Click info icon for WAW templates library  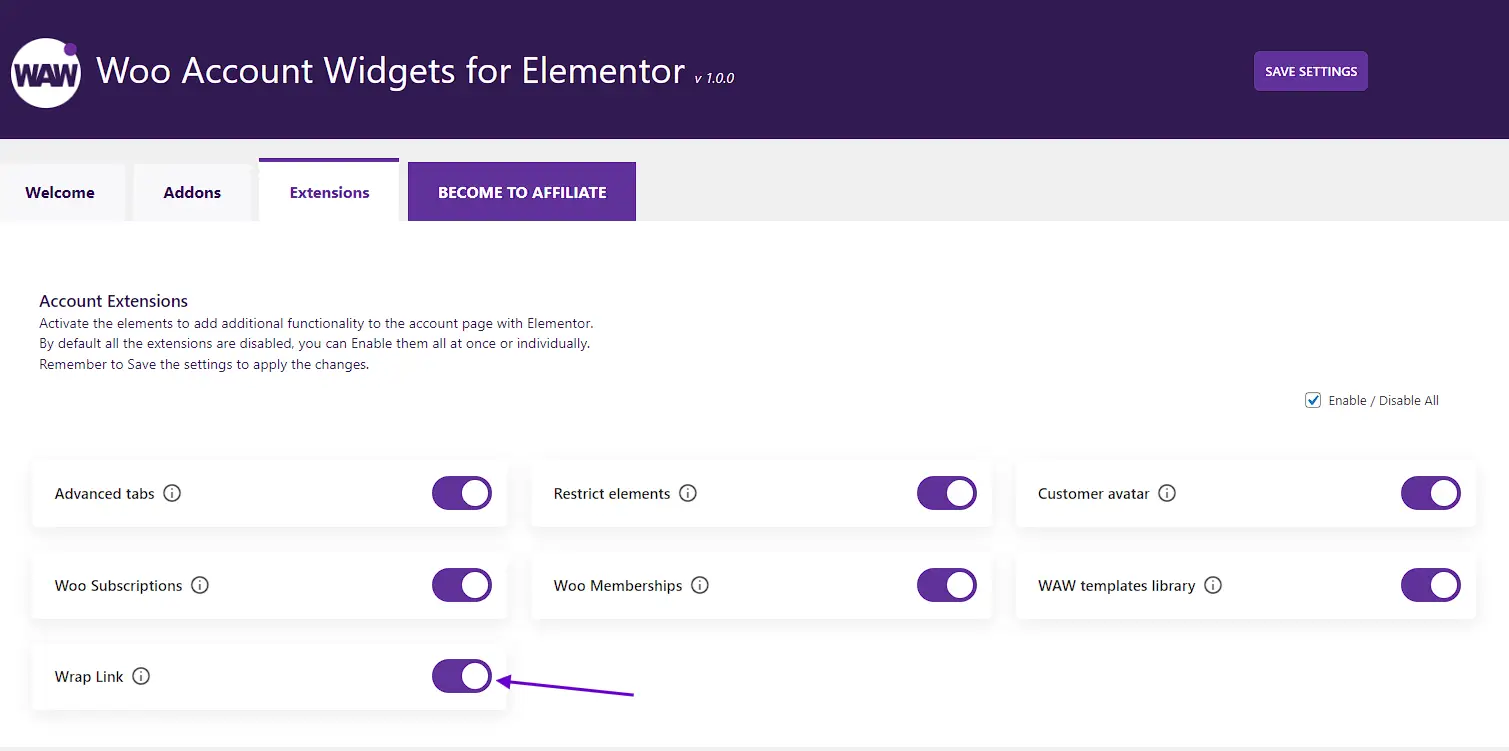point(1213,585)
